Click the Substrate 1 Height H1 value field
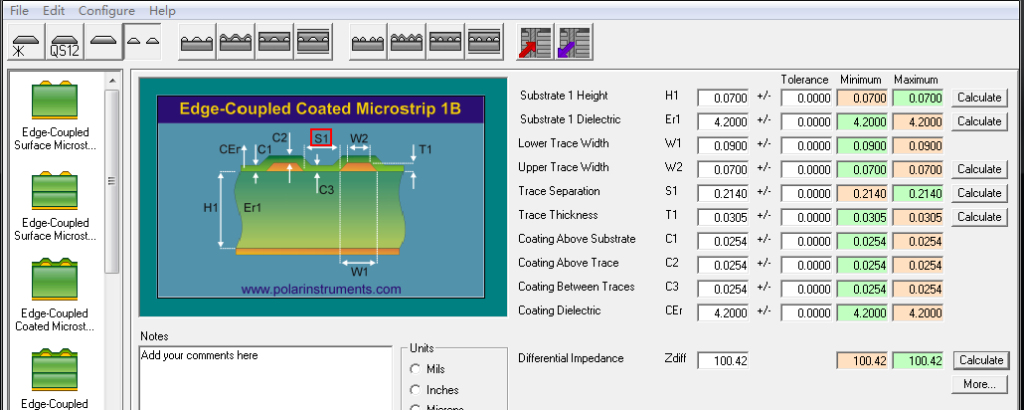The width and height of the screenshot is (1024, 410). coord(723,98)
